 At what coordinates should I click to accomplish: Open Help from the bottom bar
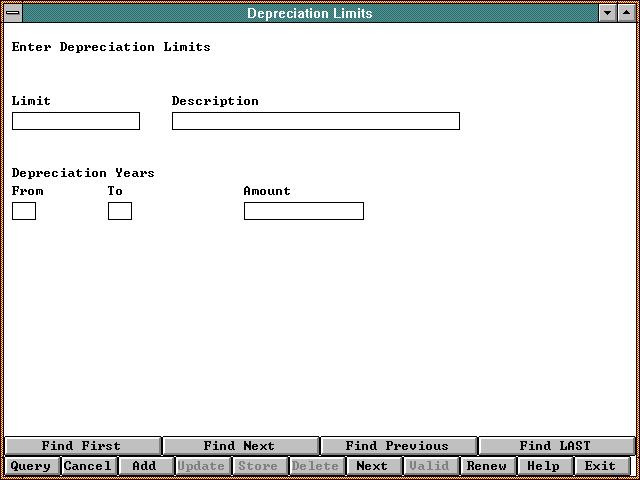pyautogui.click(x=544, y=466)
